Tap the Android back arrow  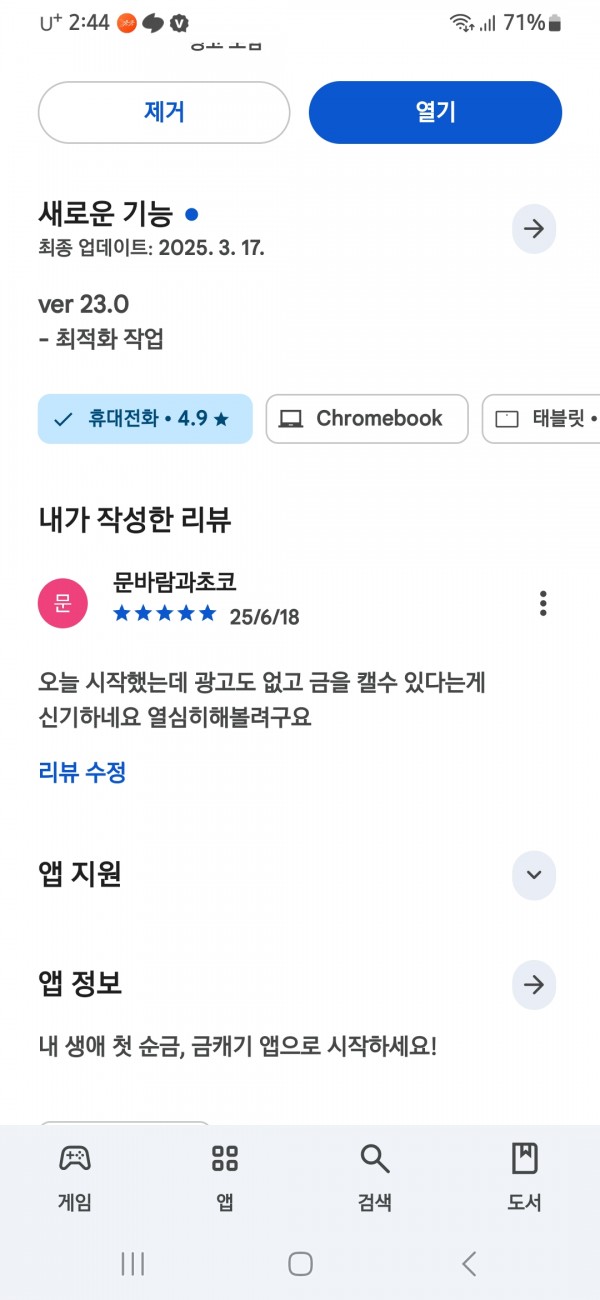tap(469, 1263)
